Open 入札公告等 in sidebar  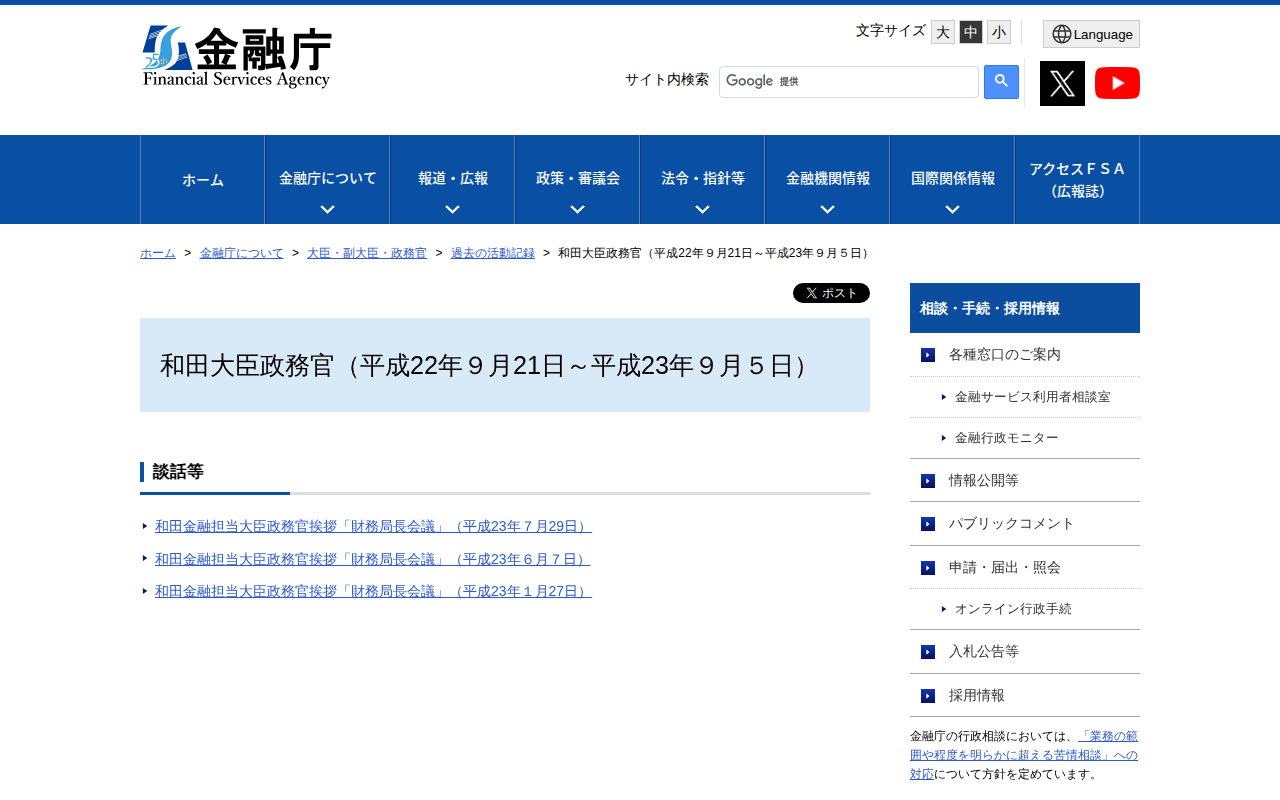click(x=1025, y=652)
